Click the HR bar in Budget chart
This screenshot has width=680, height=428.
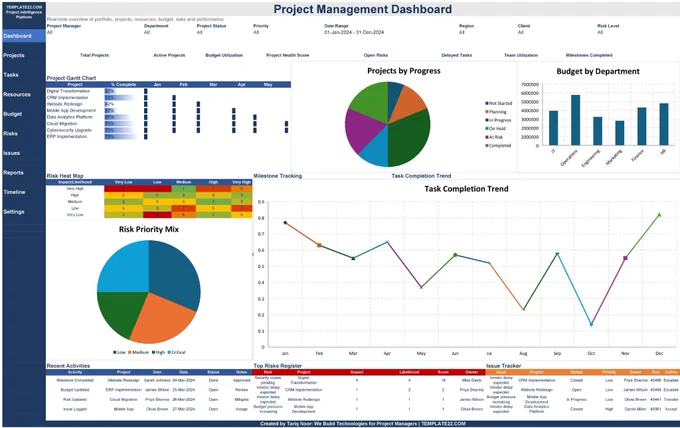click(664, 124)
